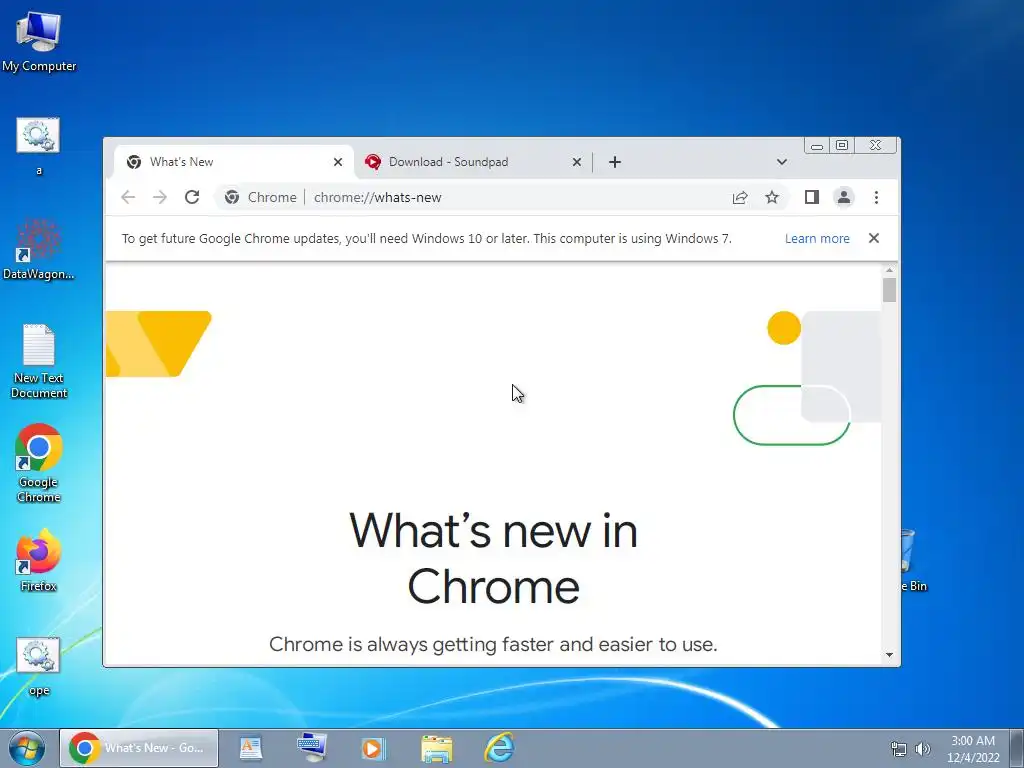View site info Chrome icon in address bar
This screenshot has height=768, width=1024.
point(232,197)
